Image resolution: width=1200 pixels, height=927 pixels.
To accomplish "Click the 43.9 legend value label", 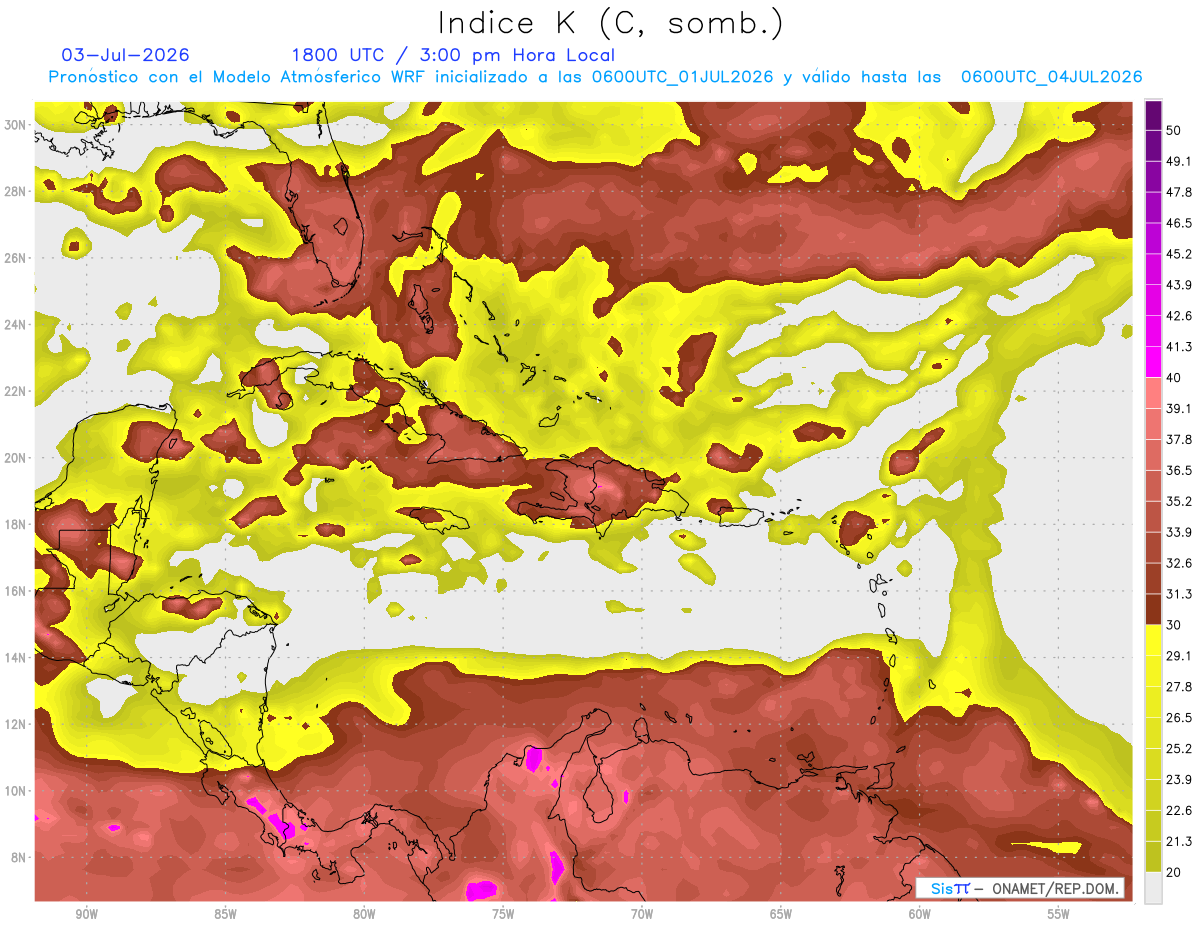I will [1179, 285].
